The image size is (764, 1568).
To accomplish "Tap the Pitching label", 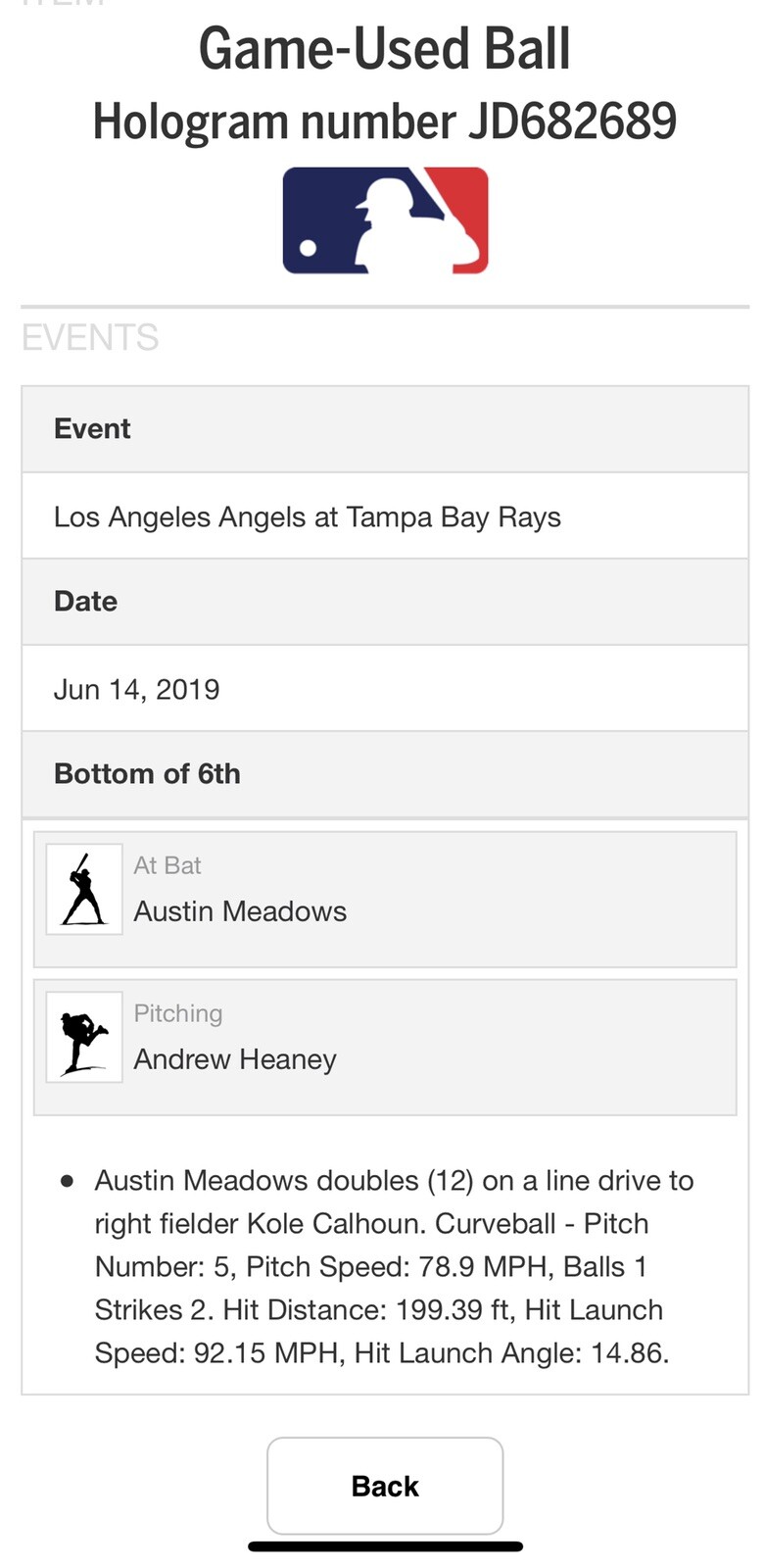I will [x=178, y=1013].
